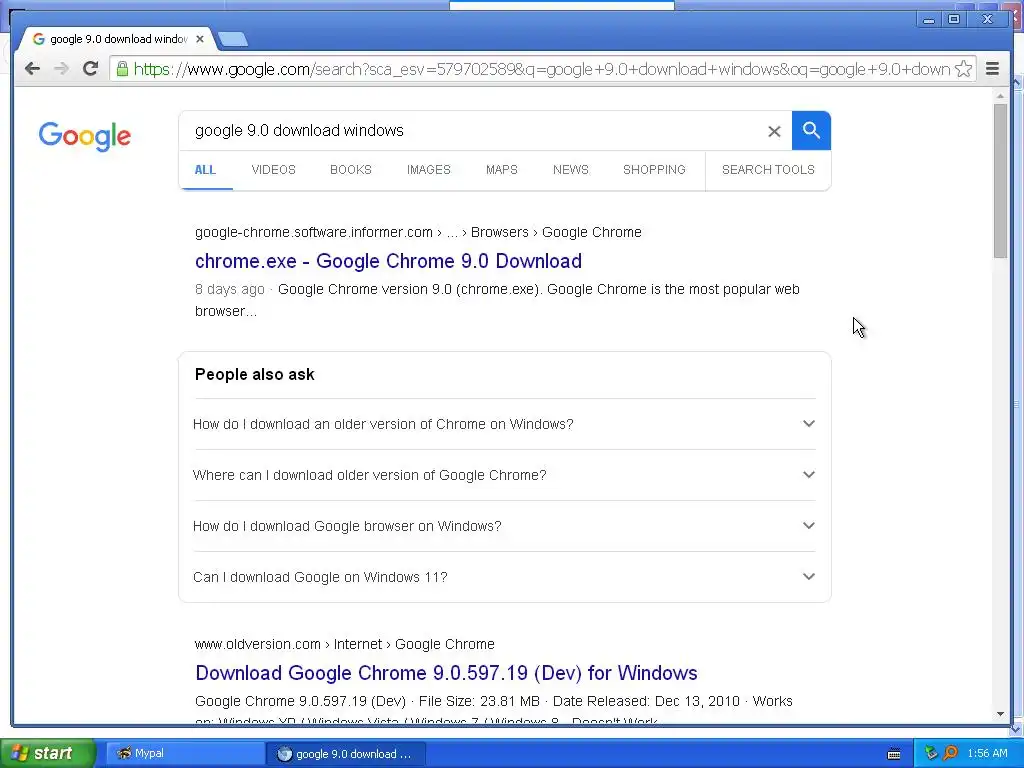Click the browser address bar URL
Screen dimensions: 1024x768
[x=541, y=69]
